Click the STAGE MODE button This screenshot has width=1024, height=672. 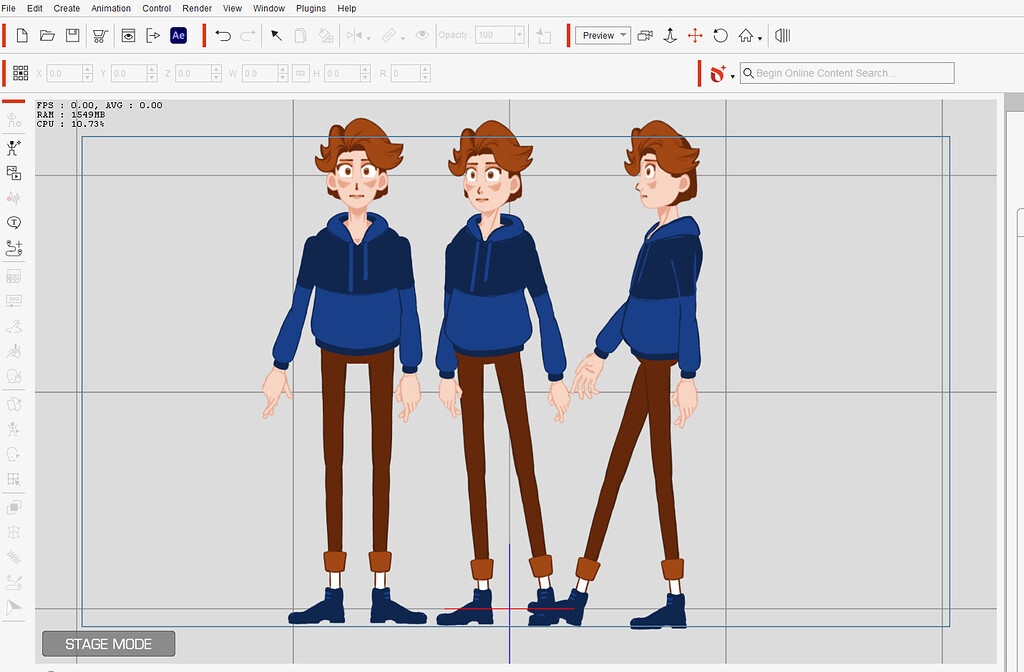[x=108, y=644]
